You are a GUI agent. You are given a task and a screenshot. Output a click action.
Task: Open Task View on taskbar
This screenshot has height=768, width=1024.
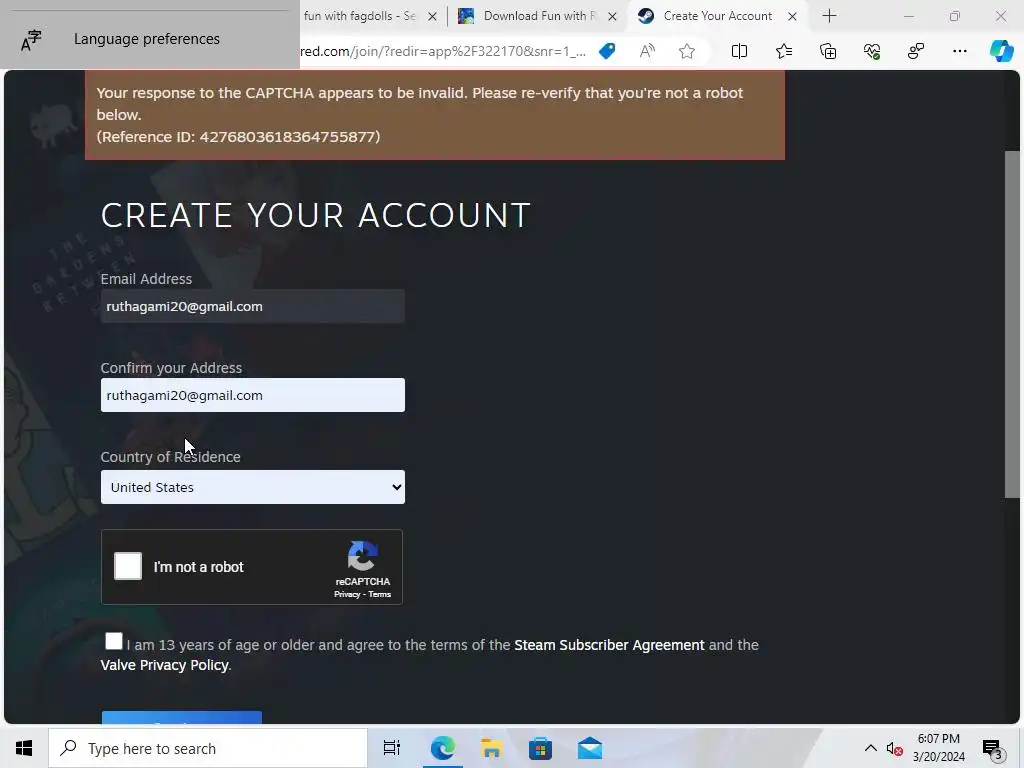tap(392, 748)
